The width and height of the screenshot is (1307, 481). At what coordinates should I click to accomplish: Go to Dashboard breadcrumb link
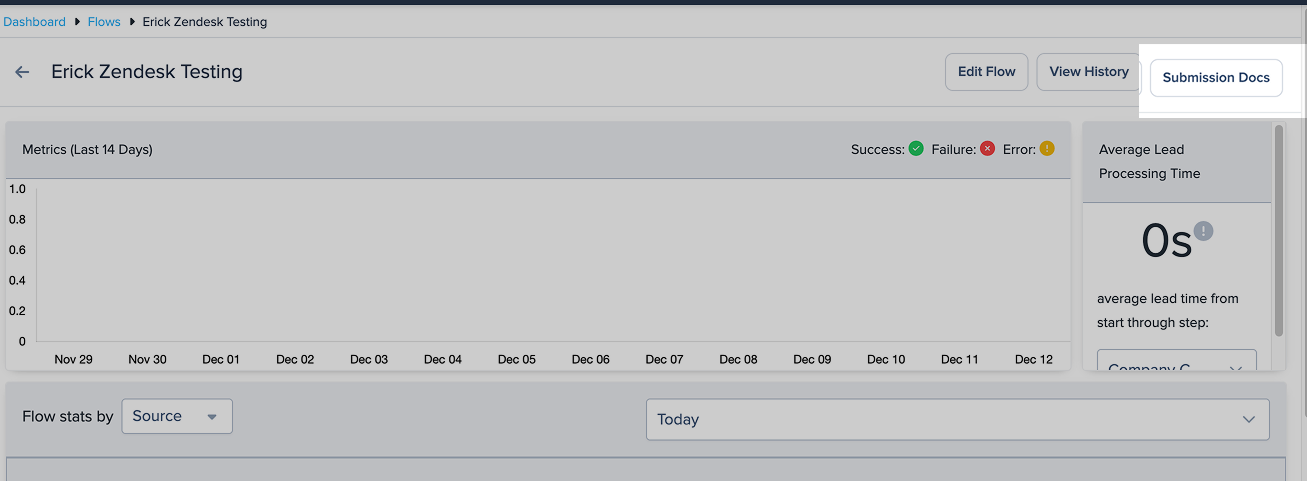34,21
